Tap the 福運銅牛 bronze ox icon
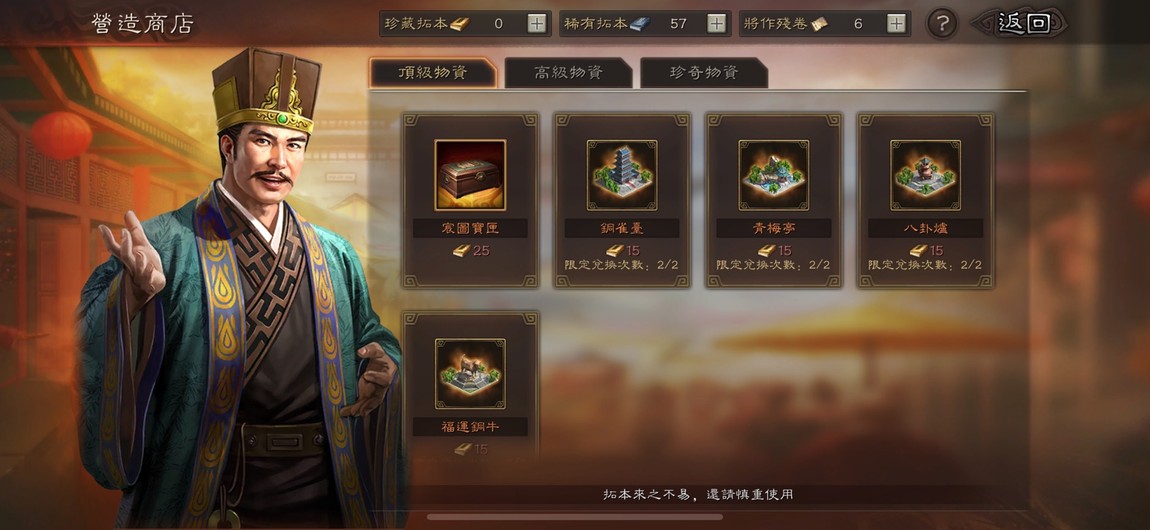 470,374
